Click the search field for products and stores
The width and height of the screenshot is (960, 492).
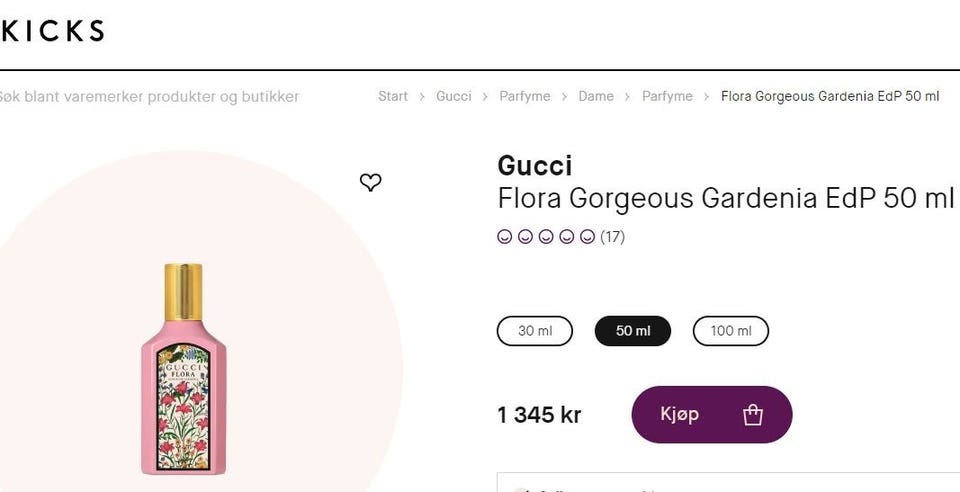coord(150,97)
